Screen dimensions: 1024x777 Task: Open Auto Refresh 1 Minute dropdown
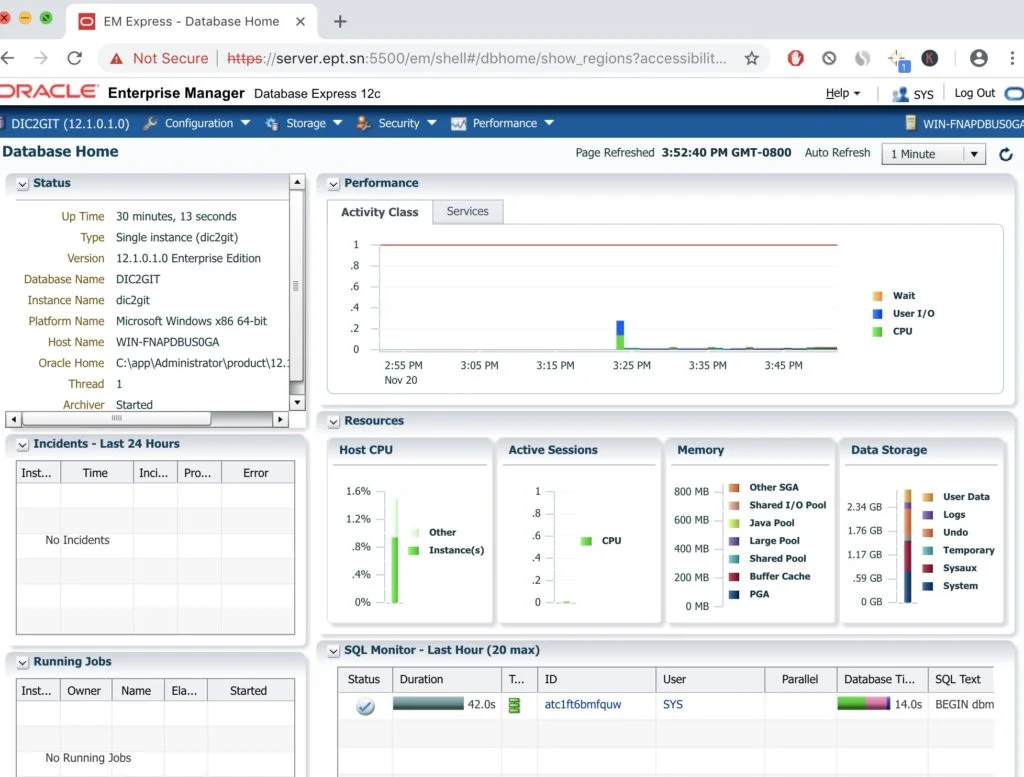(x=933, y=154)
